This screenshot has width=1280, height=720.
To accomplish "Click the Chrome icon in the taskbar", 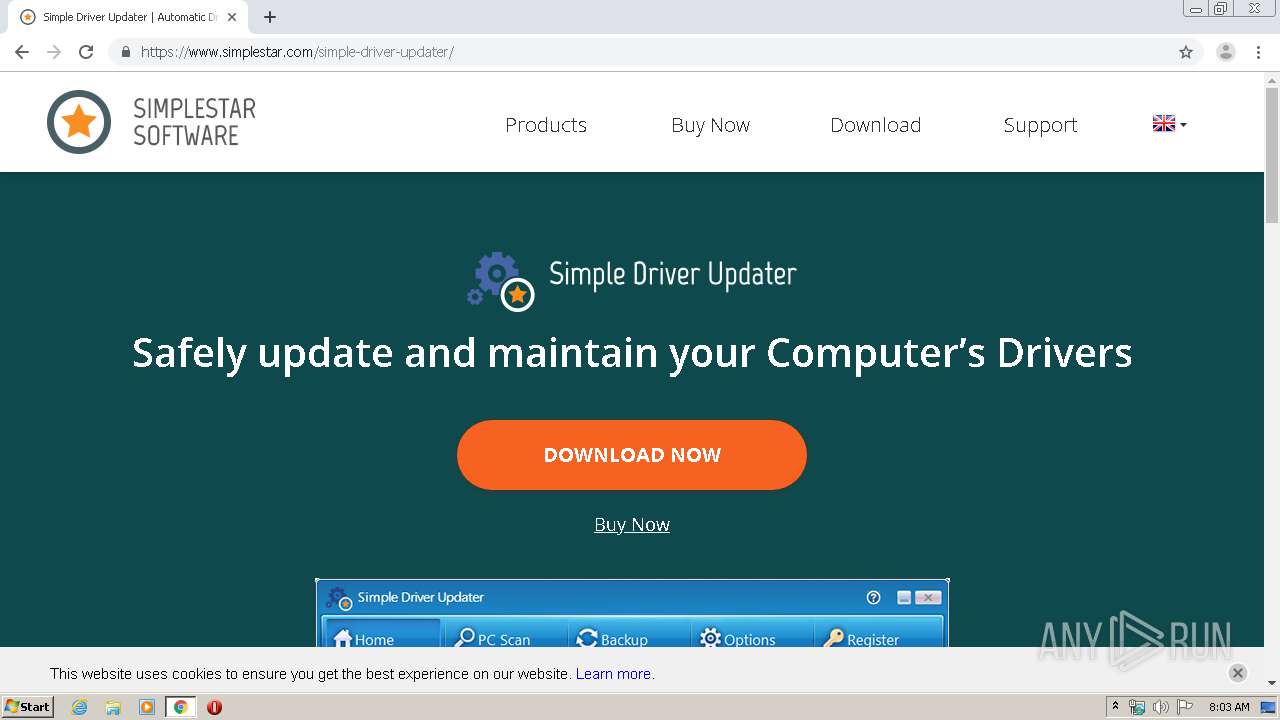I will coord(181,707).
